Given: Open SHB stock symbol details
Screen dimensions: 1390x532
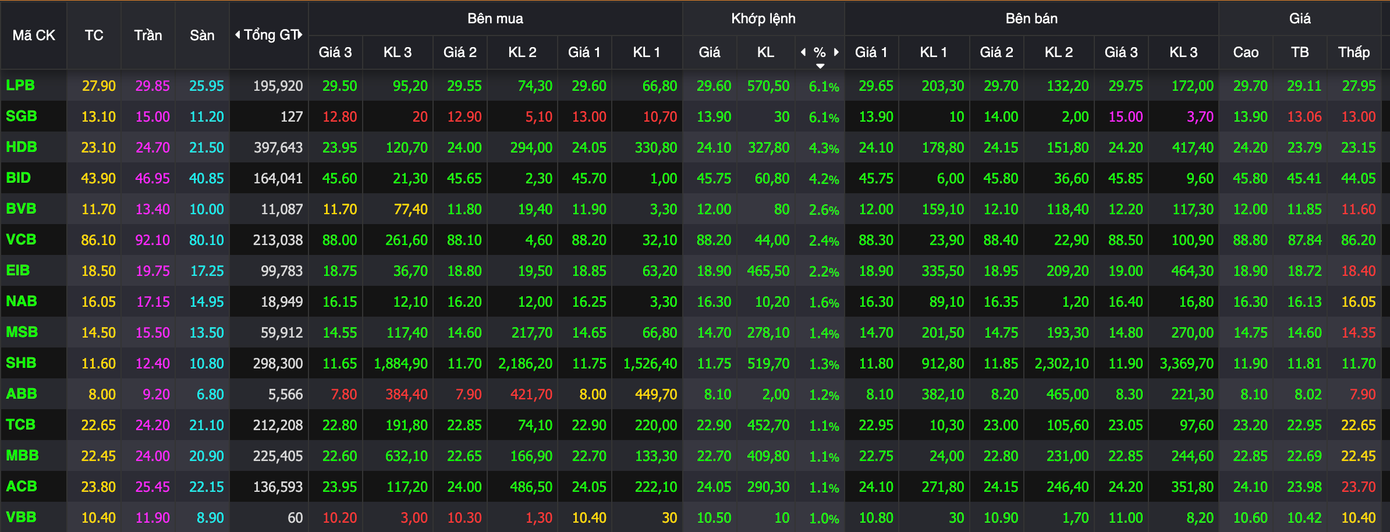Looking at the screenshot, I should (x=21, y=363).
